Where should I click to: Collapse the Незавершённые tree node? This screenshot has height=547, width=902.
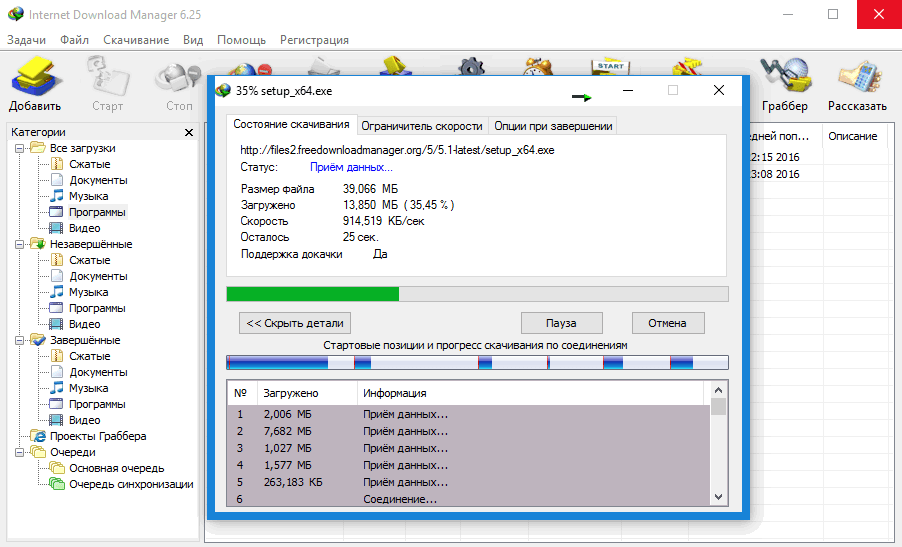(x=19, y=244)
